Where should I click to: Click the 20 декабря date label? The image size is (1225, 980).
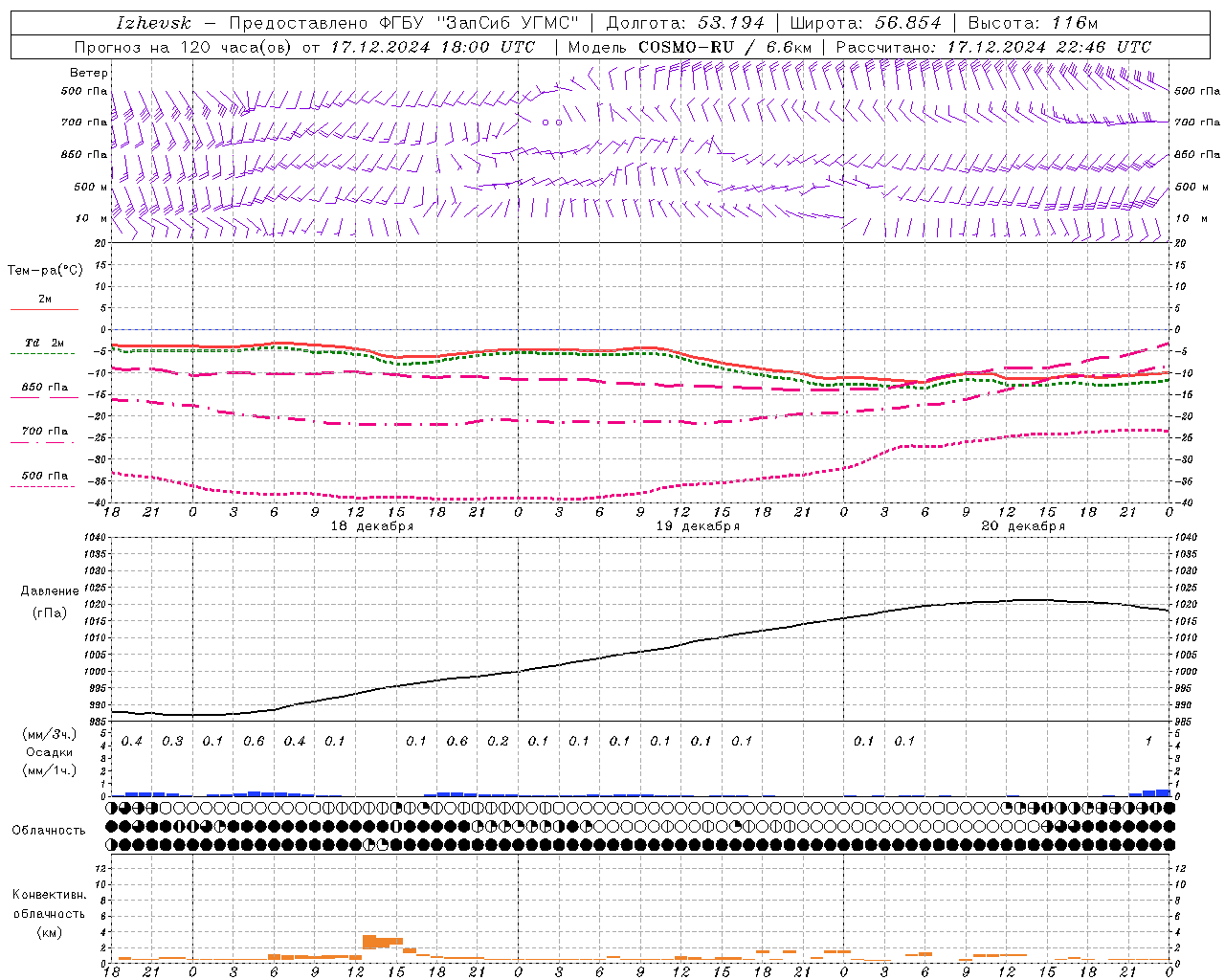pos(1023,526)
